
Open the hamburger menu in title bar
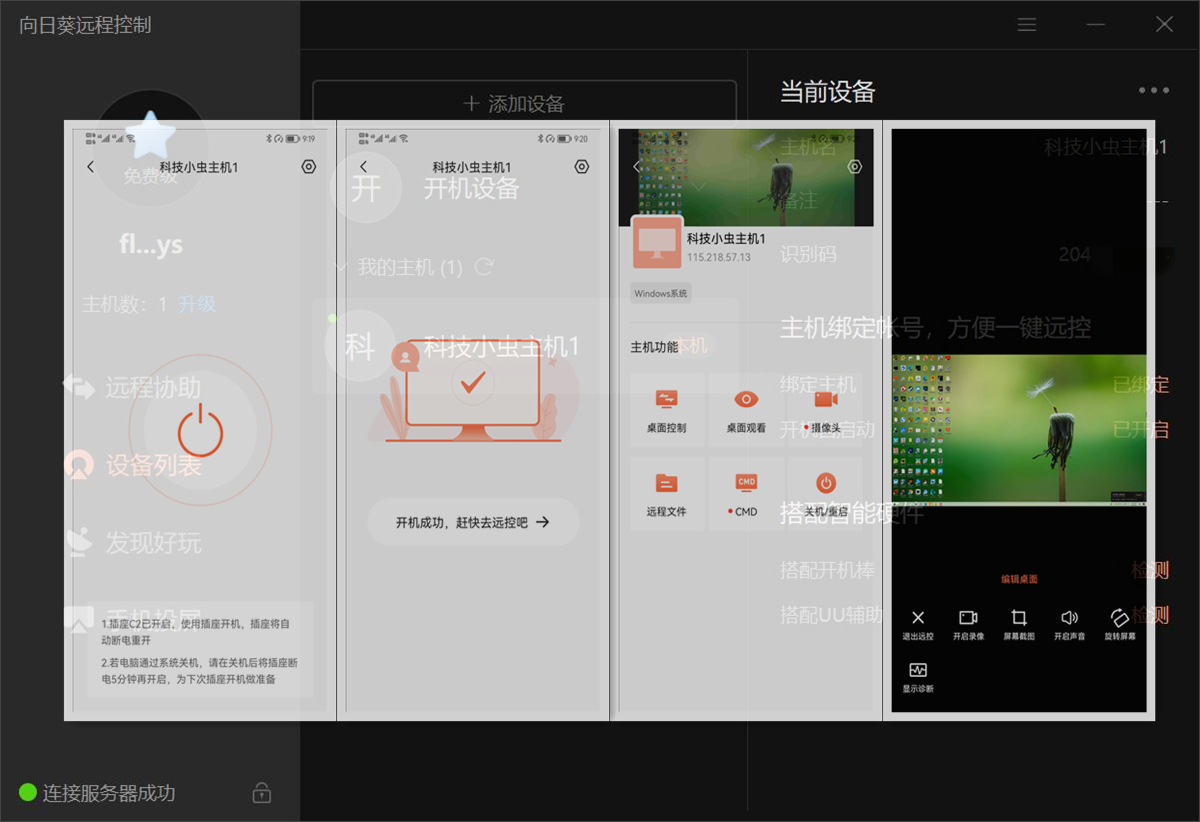1027,25
